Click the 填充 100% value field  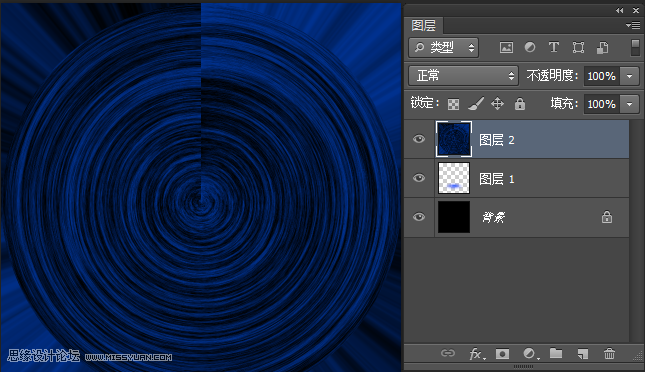[x=601, y=104]
